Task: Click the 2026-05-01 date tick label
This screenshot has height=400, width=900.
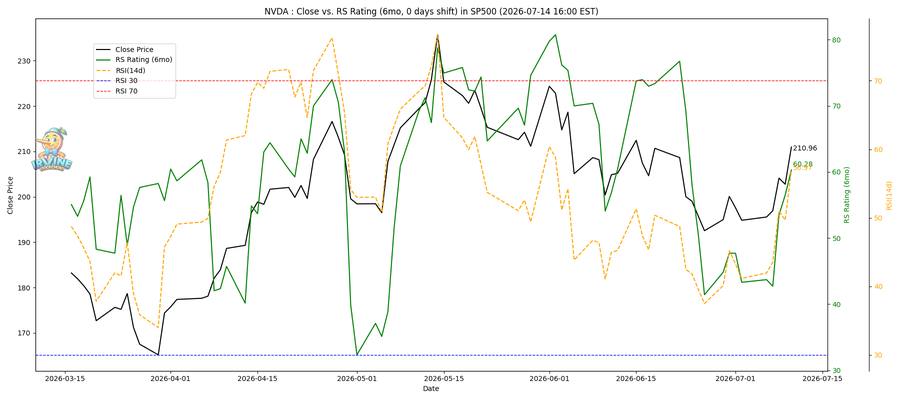Action: click(357, 379)
